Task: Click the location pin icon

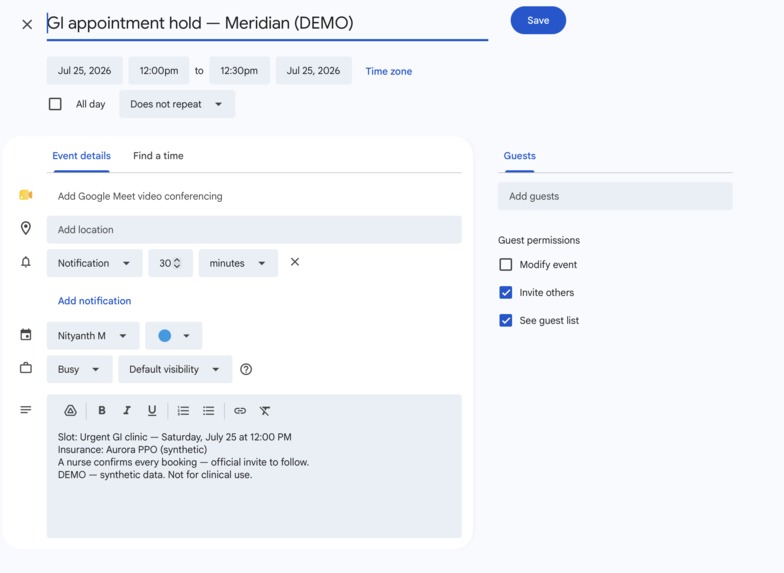Action: [26, 228]
